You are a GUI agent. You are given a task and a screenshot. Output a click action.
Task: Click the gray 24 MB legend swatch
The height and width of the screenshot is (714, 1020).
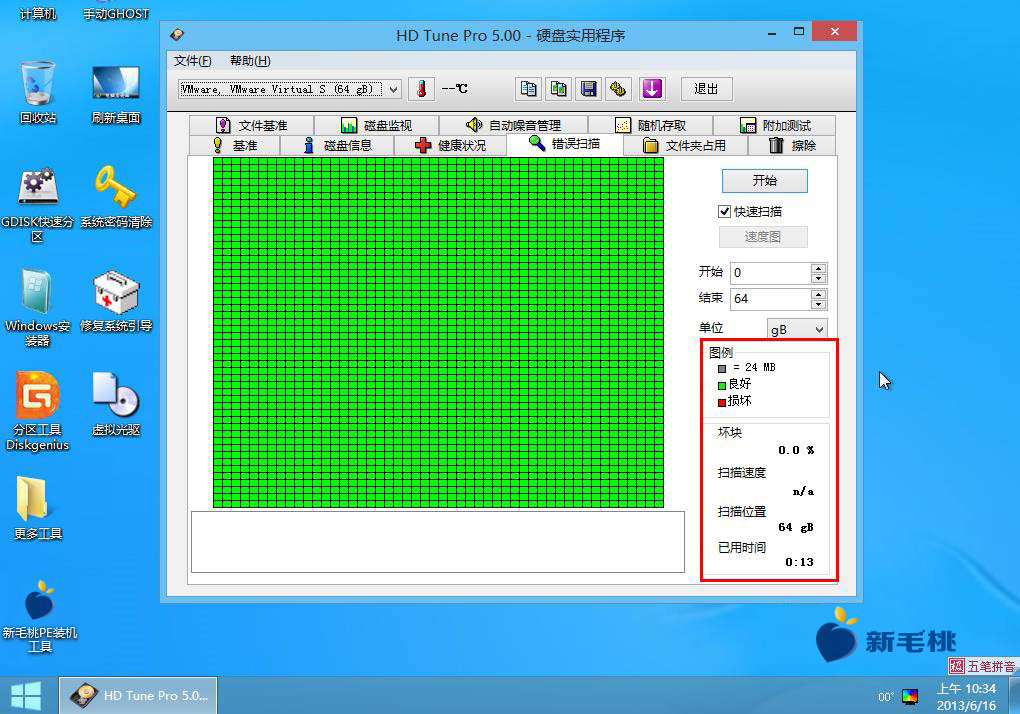pyautogui.click(x=721, y=369)
